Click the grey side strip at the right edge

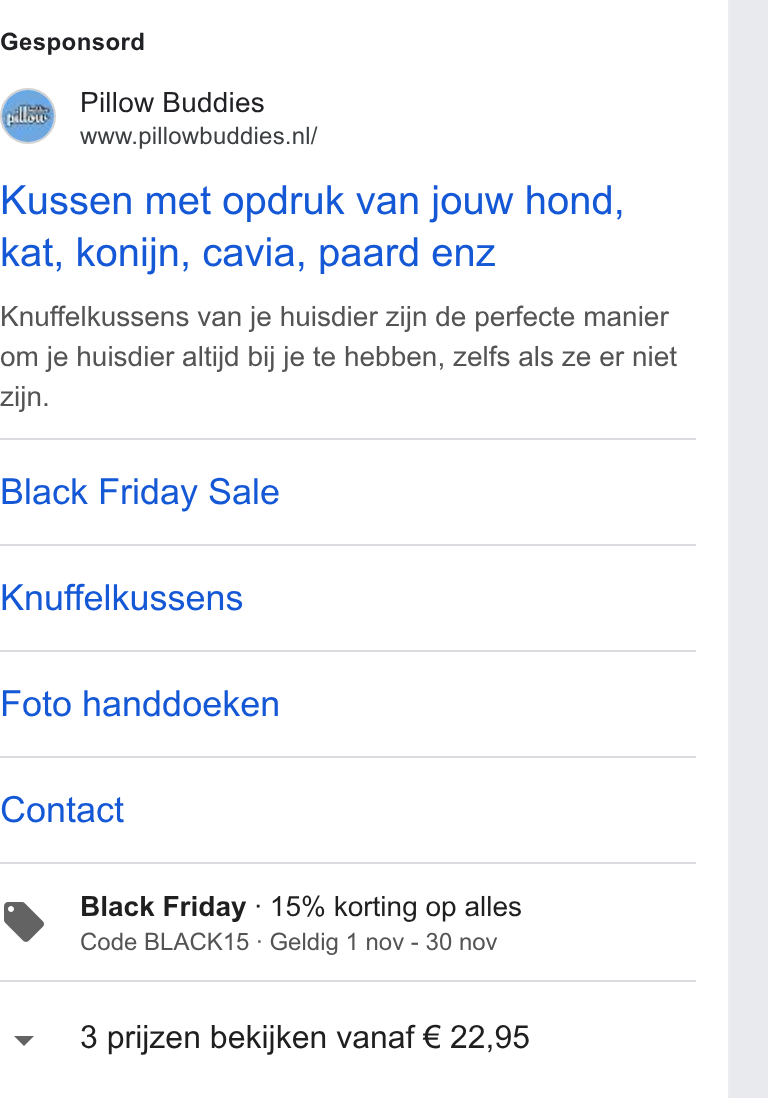748,549
